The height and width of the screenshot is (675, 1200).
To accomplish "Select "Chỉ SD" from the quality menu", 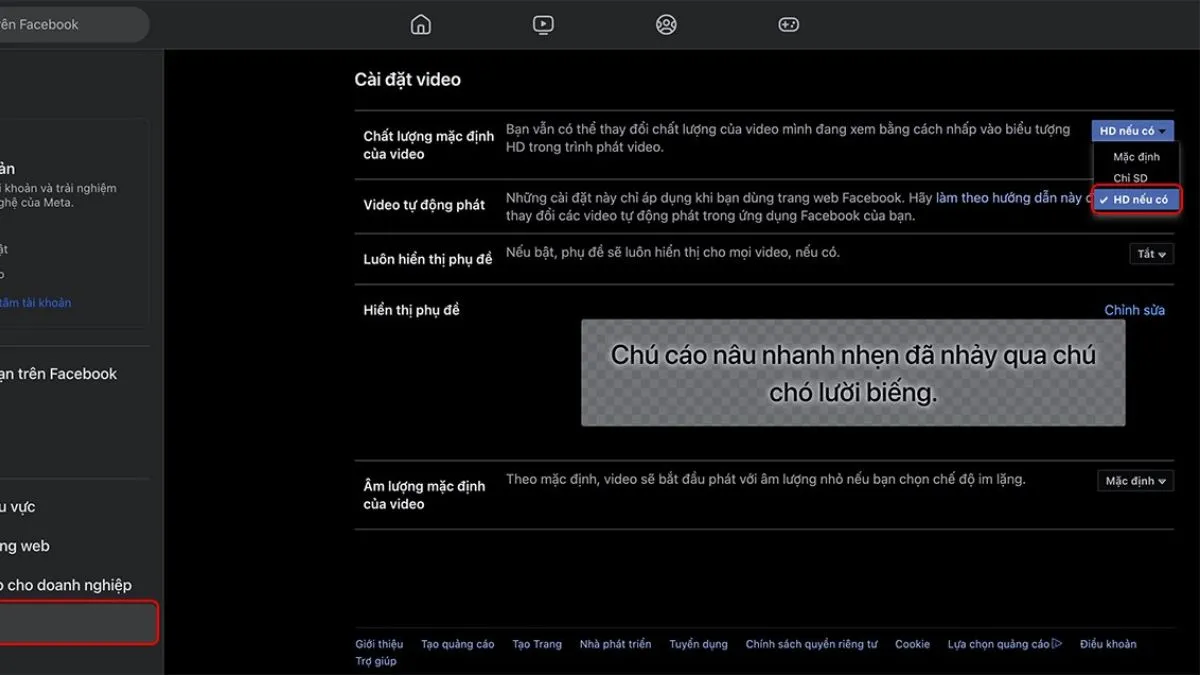I will pos(1128,177).
